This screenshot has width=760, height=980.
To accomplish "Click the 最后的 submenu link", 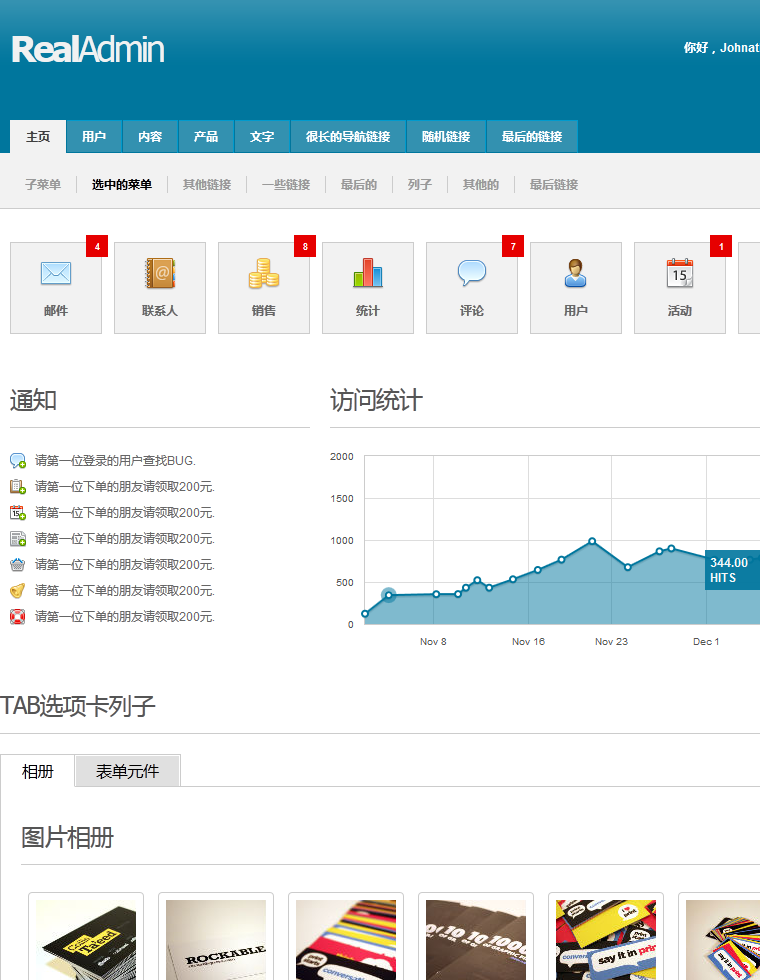I will point(359,184).
